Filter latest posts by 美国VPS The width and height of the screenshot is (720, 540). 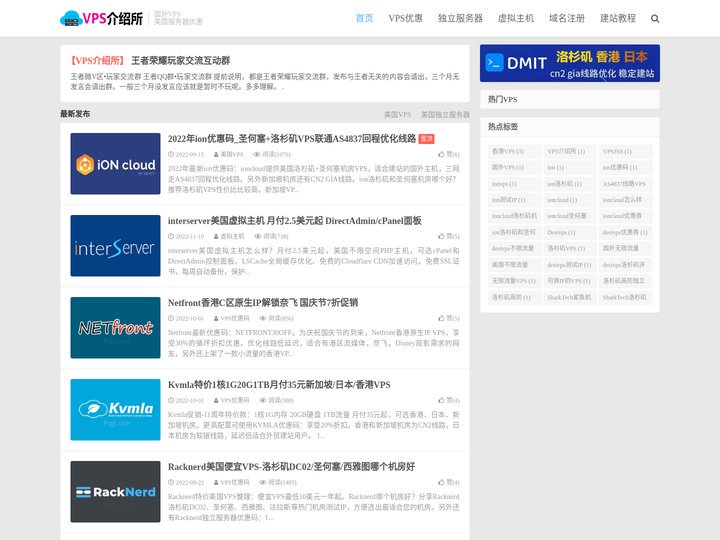pos(397,114)
